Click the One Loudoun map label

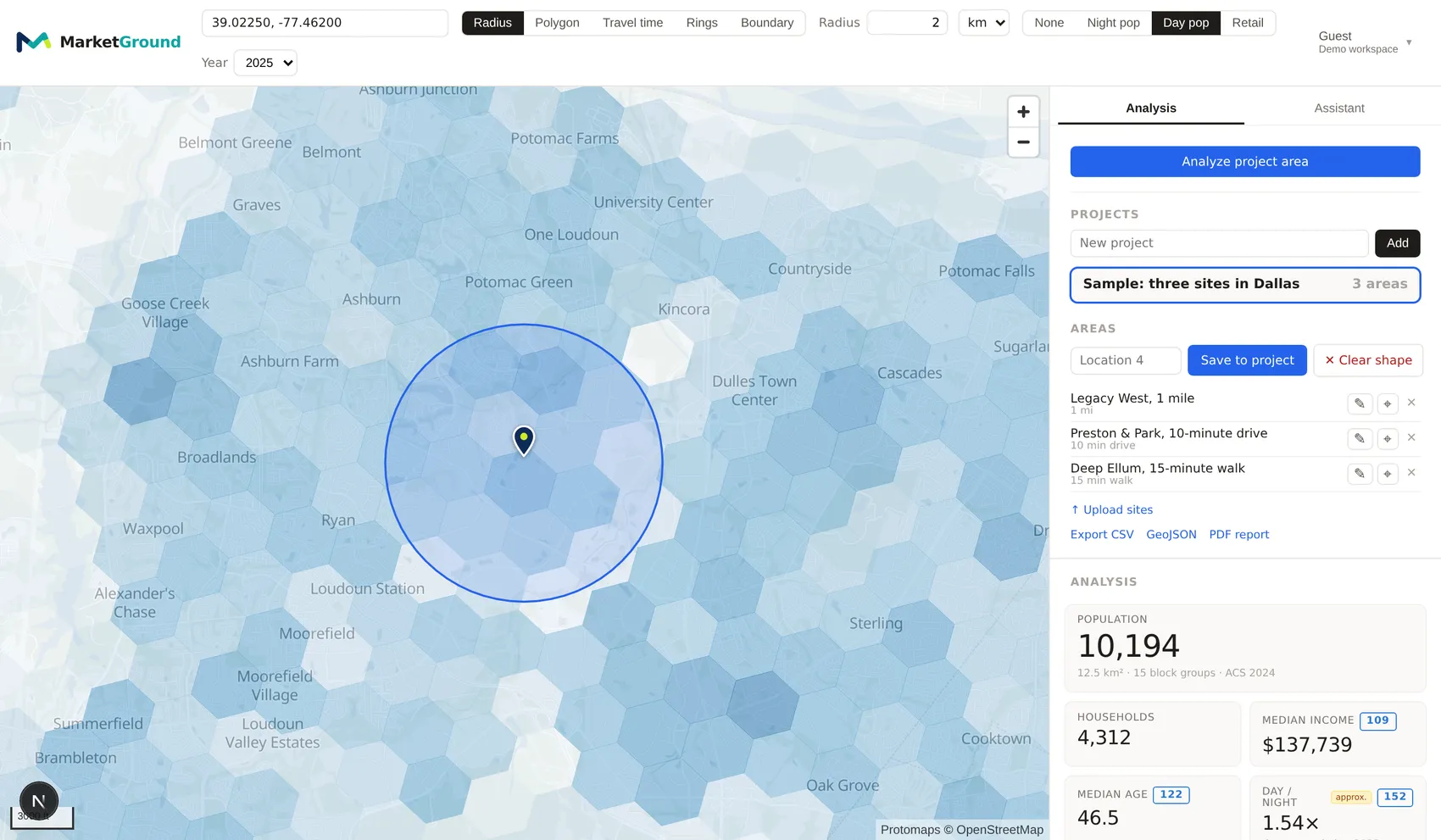point(571,235)
